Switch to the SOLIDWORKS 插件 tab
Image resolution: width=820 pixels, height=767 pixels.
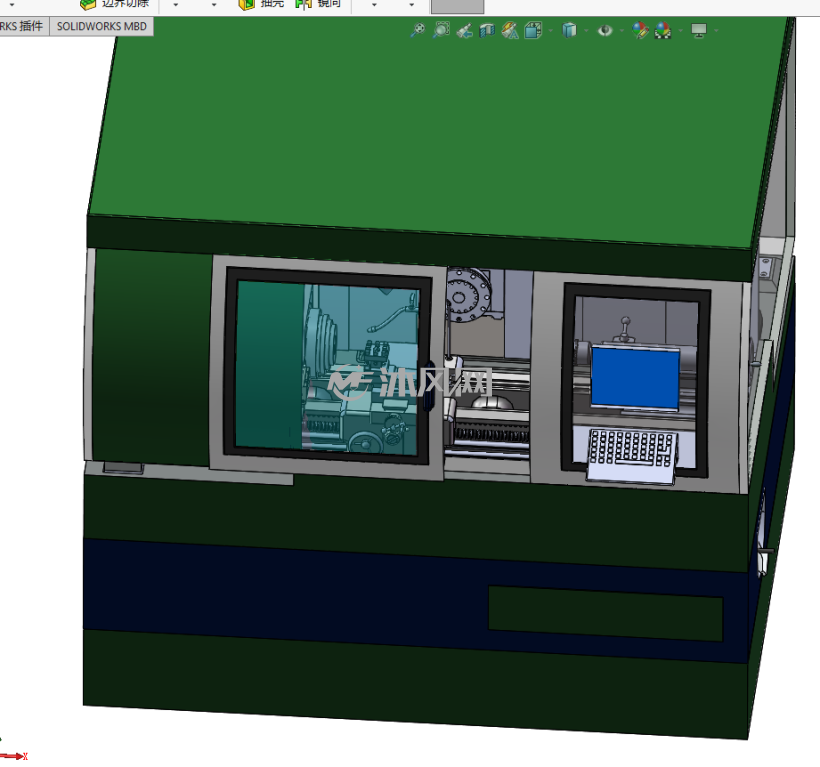point(24,26)
